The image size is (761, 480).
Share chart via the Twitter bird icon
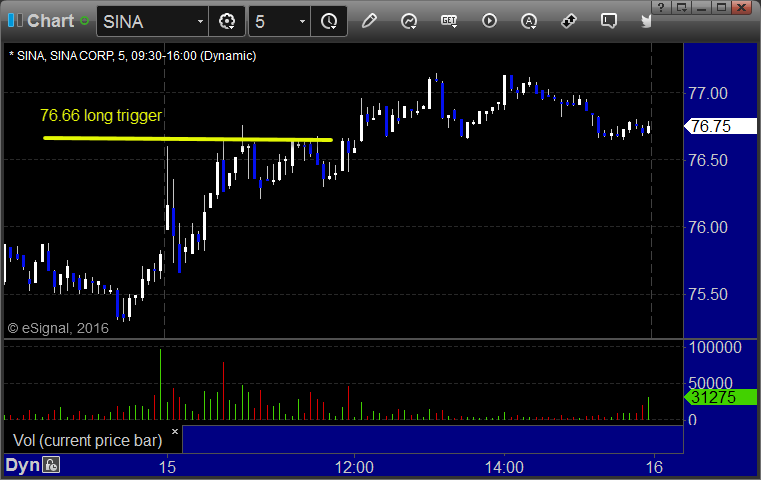coord(646,21)
